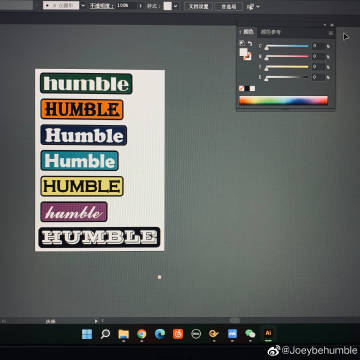Click the horizontal scrollbar thumb
The height and width of the screenshot is (360, 360).
coord(235,320)
